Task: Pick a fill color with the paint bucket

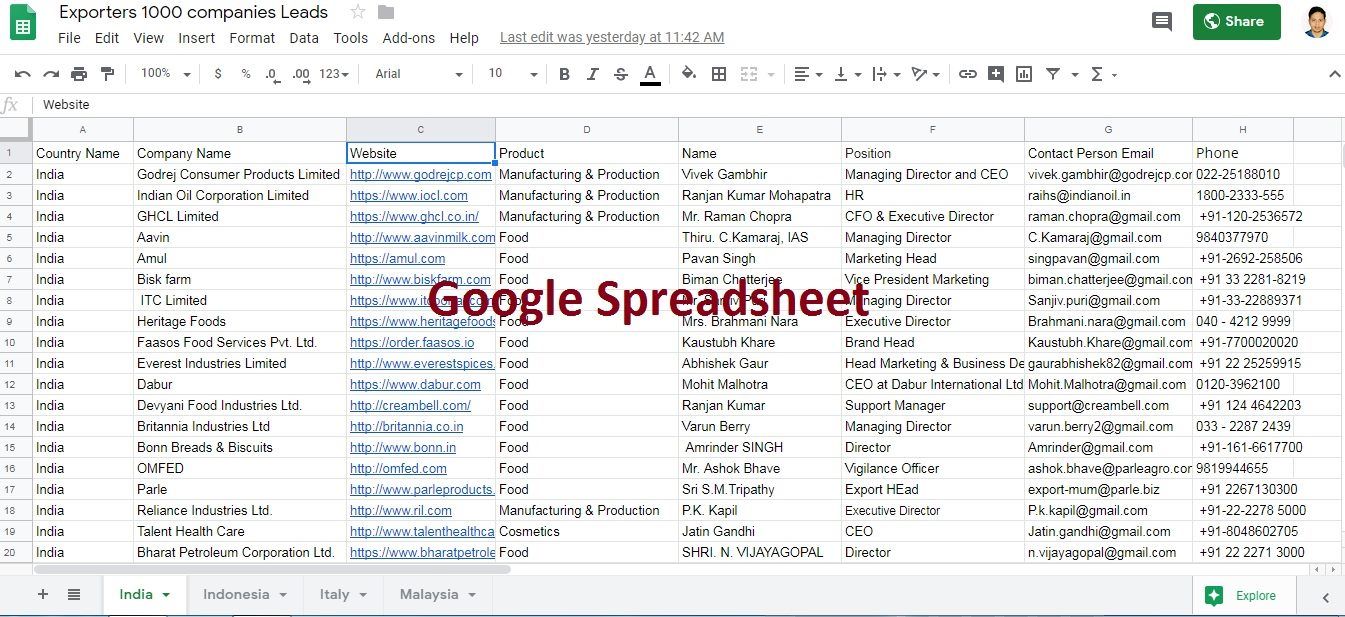Action: click(689, 73)
